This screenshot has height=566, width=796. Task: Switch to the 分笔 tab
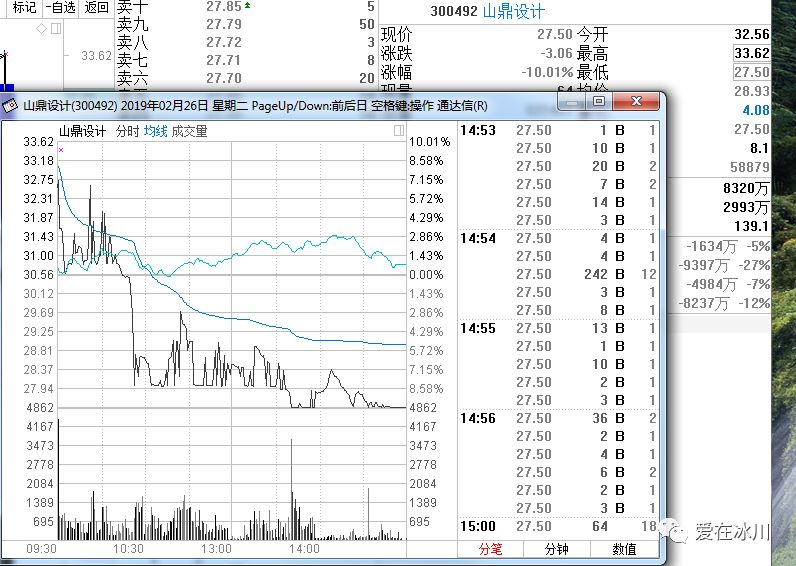coord(490,549)
